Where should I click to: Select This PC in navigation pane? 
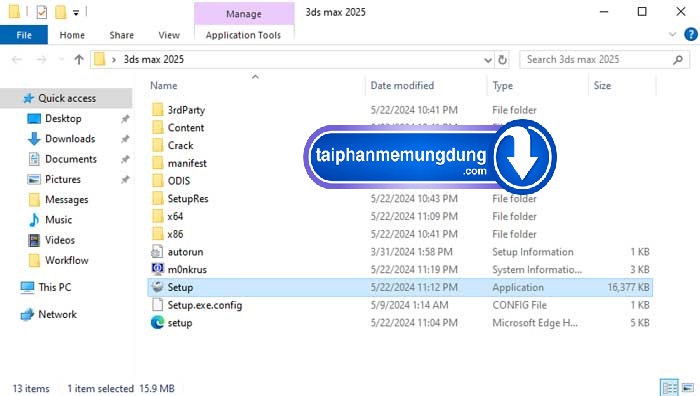coord(54,287)
